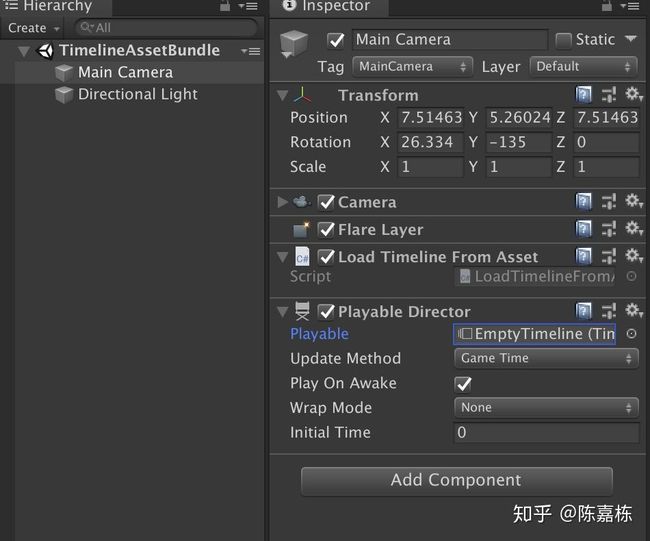Open Playable Director gear menu
The image size is (650, 541).
coord(633,310)
